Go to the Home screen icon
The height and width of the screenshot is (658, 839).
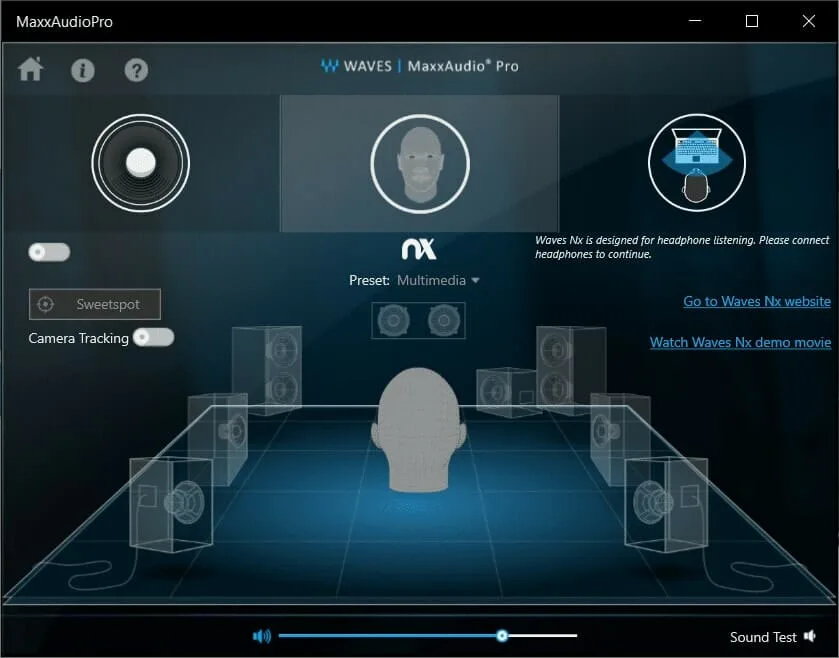pos(30,69)
